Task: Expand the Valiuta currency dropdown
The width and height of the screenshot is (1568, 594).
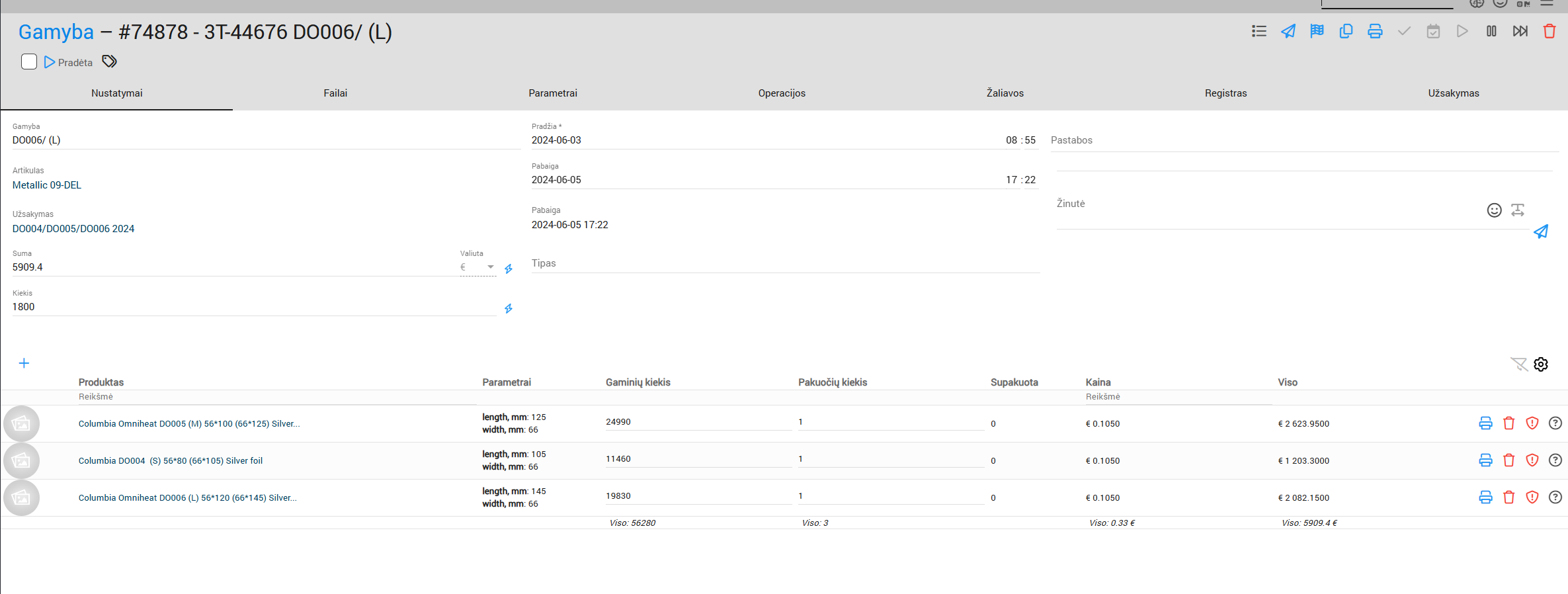Action: pos(490,267)
